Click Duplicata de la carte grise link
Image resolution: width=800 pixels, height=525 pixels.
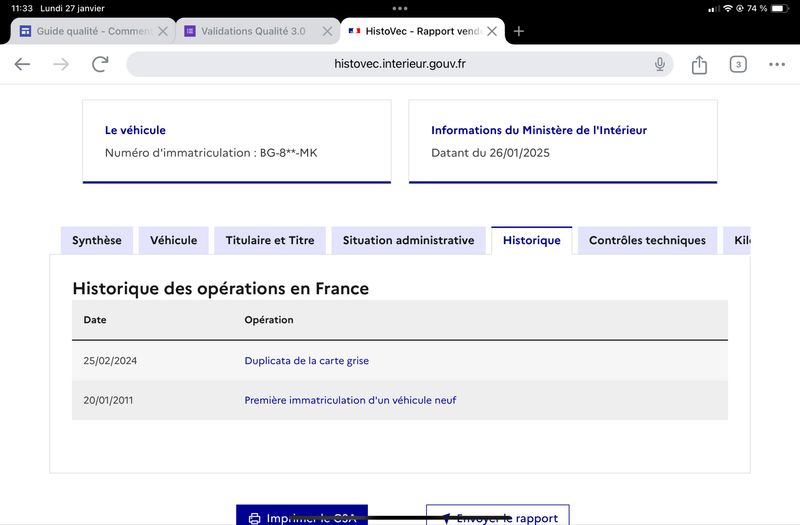(x=306, y=361)
